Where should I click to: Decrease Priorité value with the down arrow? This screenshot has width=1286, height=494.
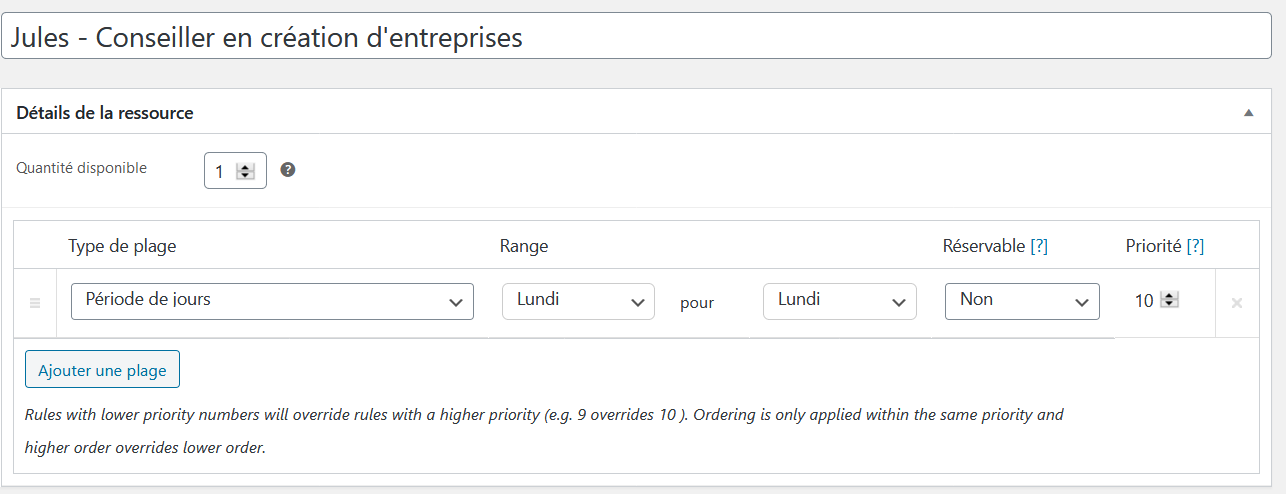(x=1169, y=305)
